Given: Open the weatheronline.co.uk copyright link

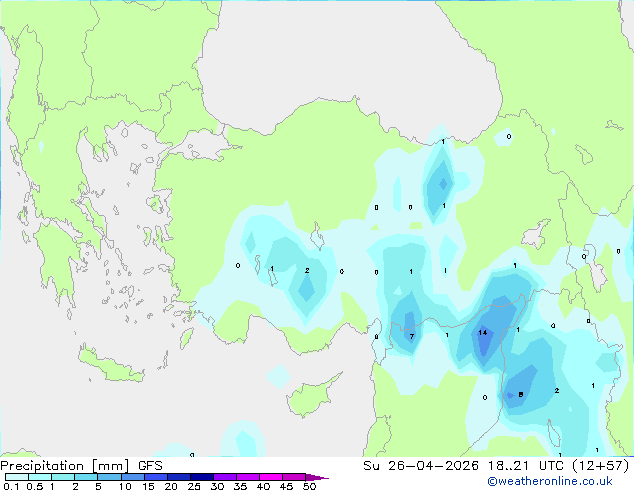Looking at the screenshot, I should coord(549,481).
